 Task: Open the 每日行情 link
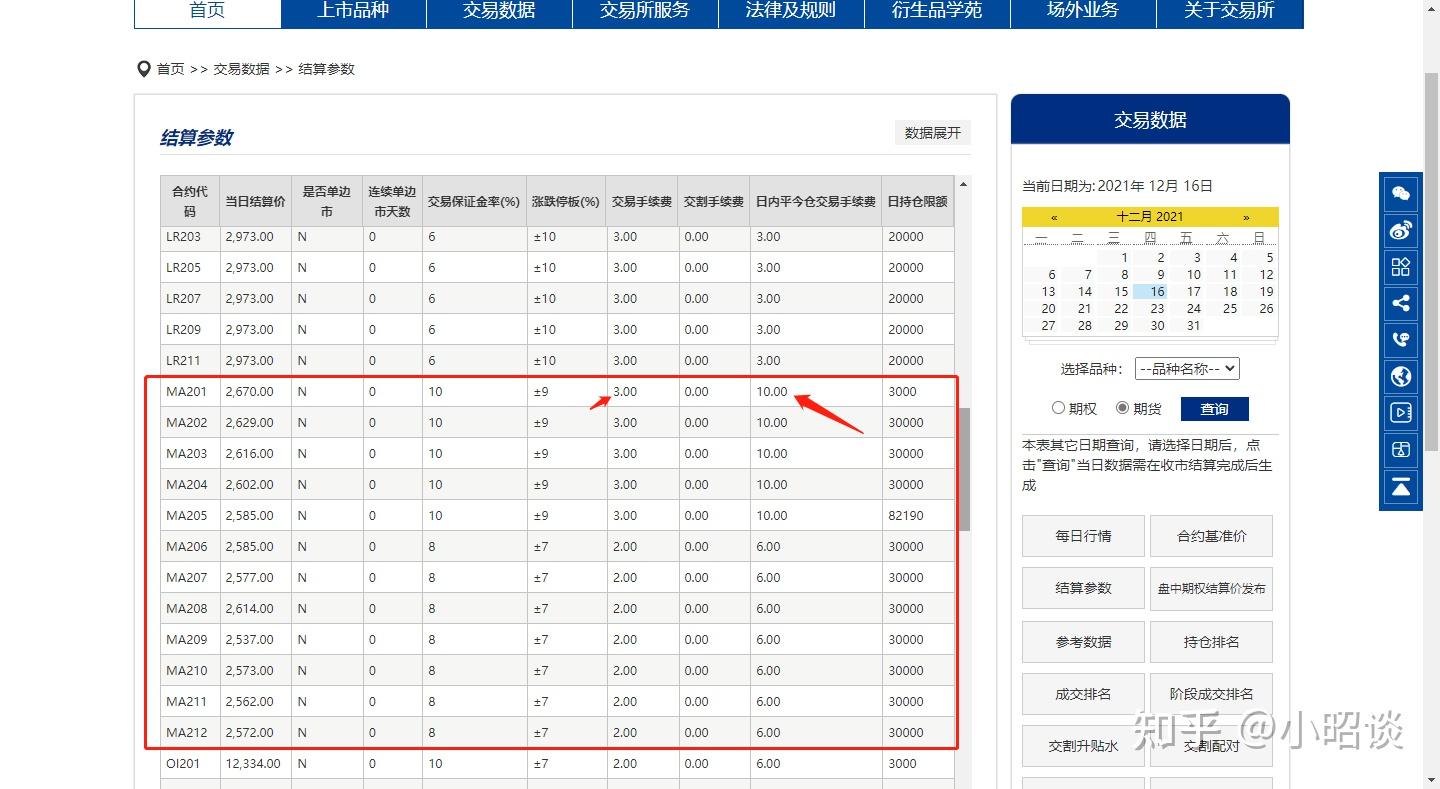[1083, 535]
